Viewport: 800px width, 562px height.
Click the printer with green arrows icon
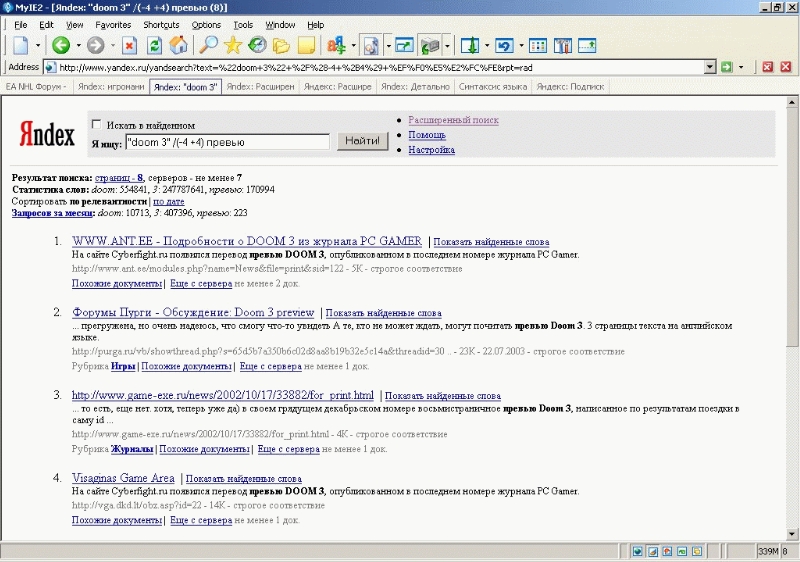click(430, 45)
